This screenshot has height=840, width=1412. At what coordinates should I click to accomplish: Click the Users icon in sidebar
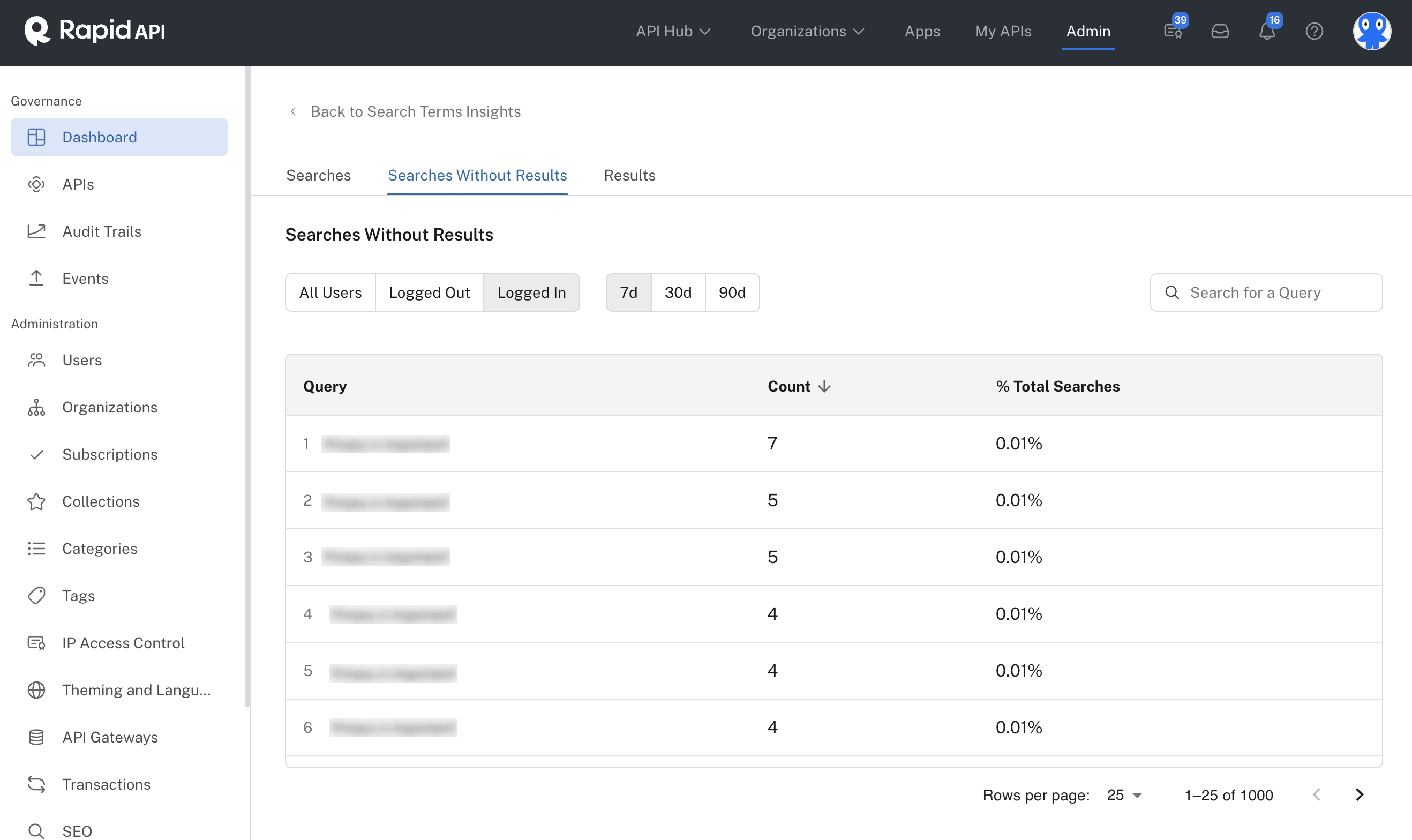point(36,359)
